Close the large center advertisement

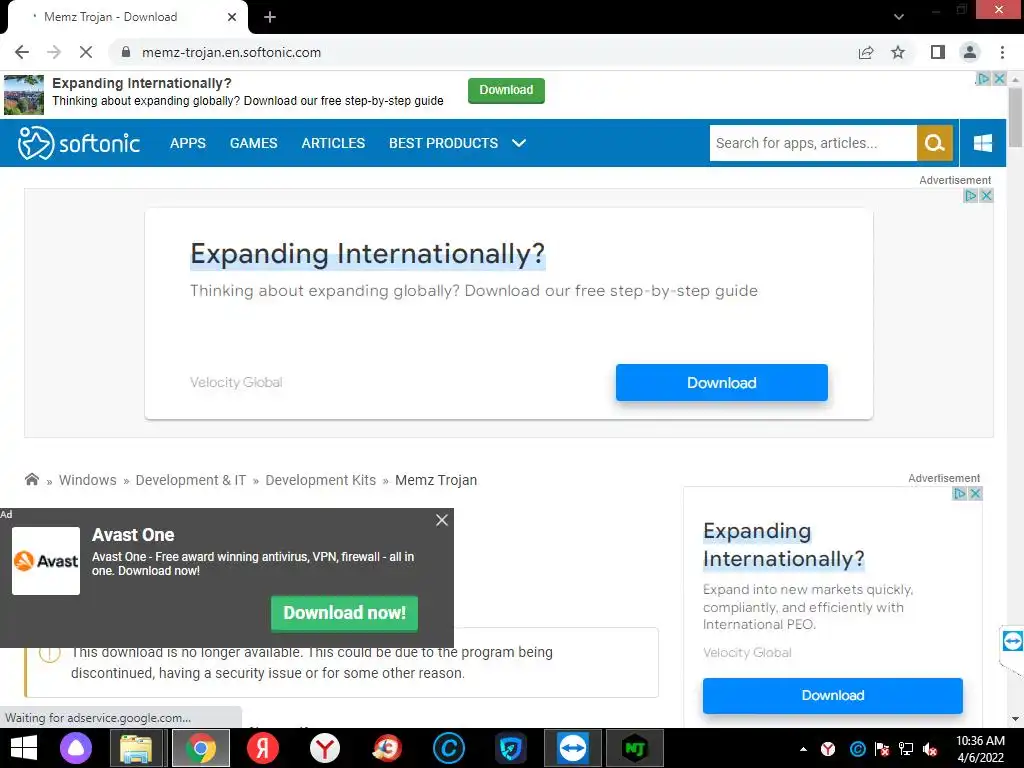click(x=986, y=195)
